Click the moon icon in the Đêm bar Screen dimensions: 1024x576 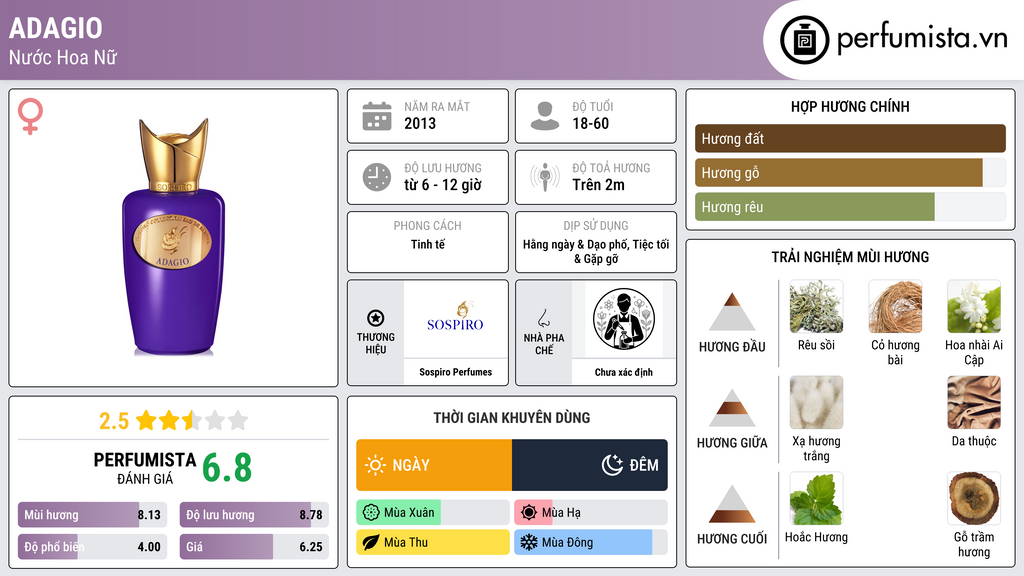click(612, 465)
